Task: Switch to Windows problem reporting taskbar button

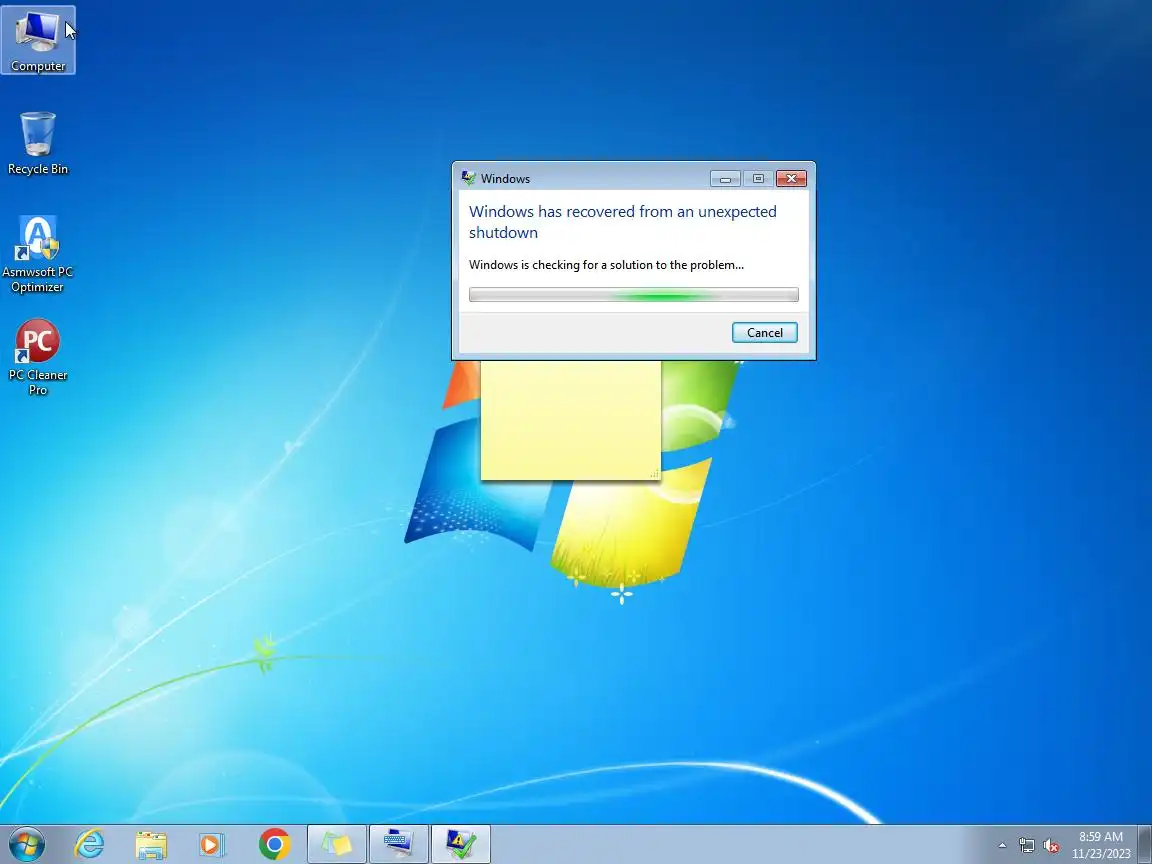Action: (x=460, y=844)
